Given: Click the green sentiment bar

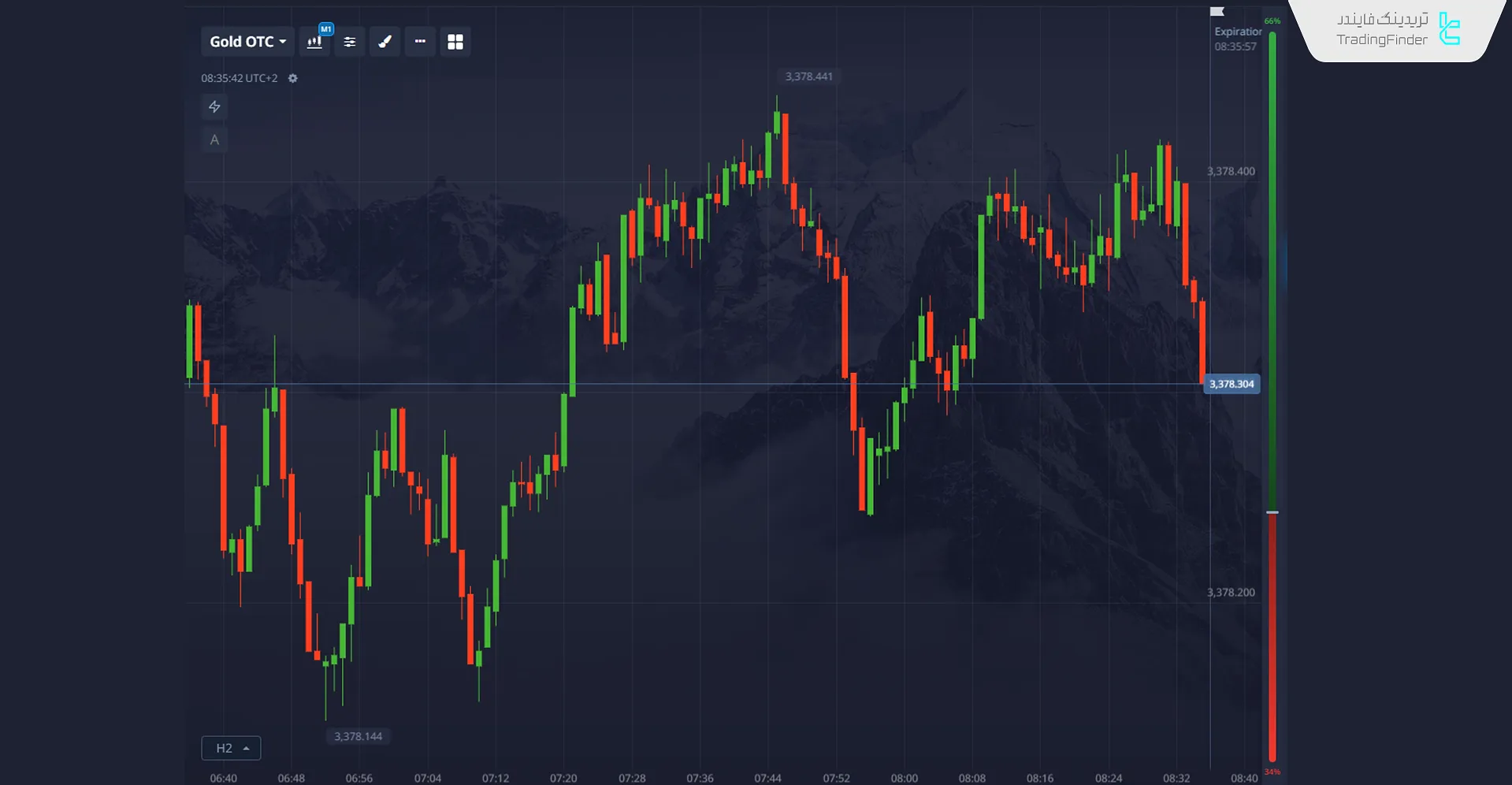Looking at the screenshot, I should [1272, 270].
